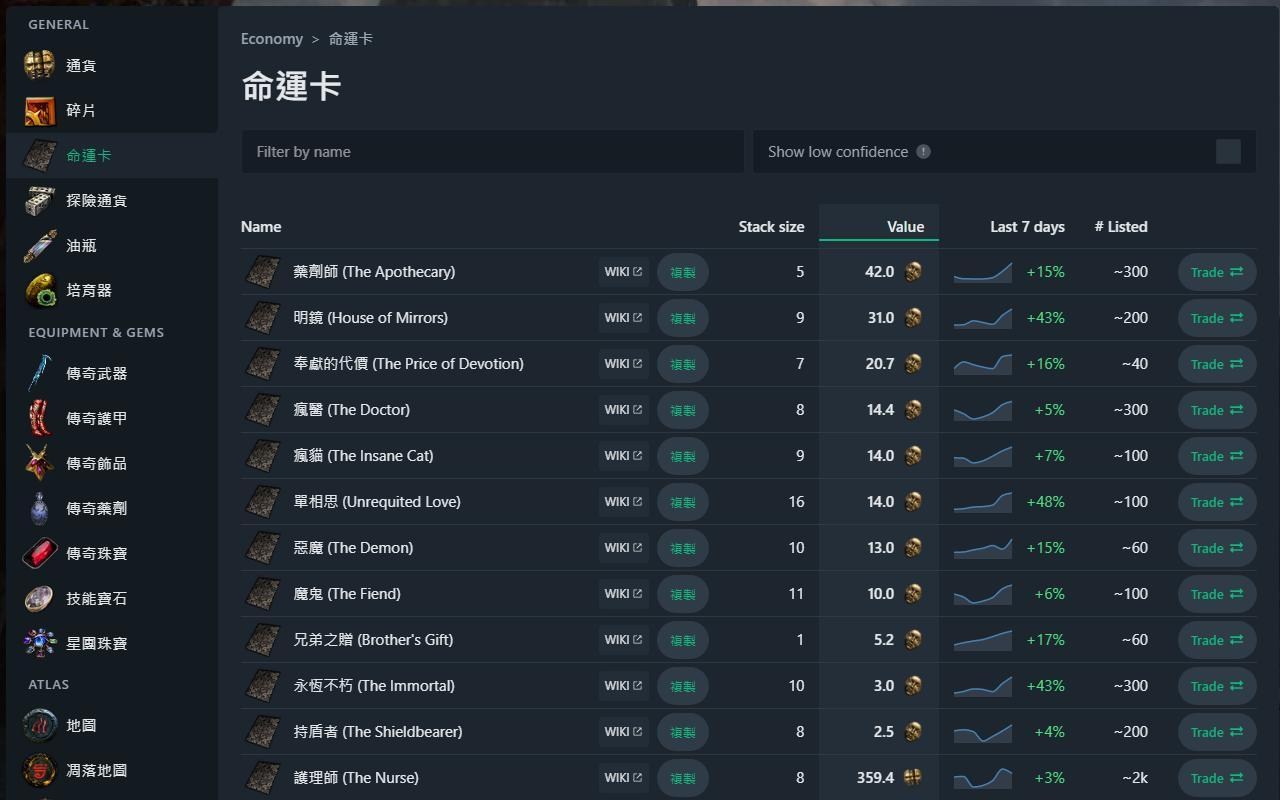The height and width of the screenshot is (800, 1280).
Task: Open WIKI link for The Doctor
Action: (623, 410)
